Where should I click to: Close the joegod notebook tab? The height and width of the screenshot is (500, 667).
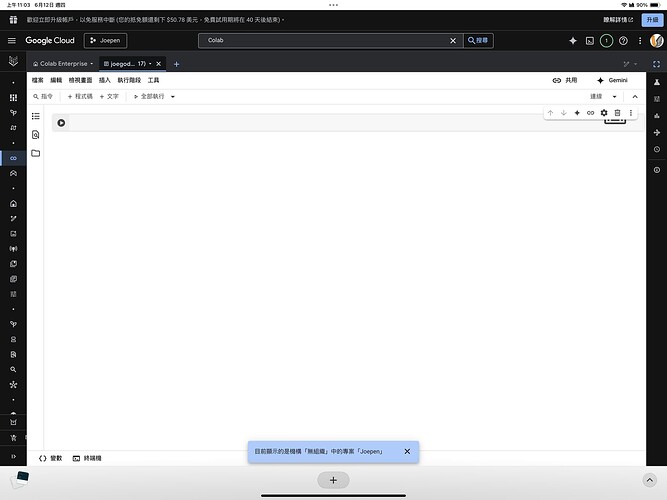point(158,64)
